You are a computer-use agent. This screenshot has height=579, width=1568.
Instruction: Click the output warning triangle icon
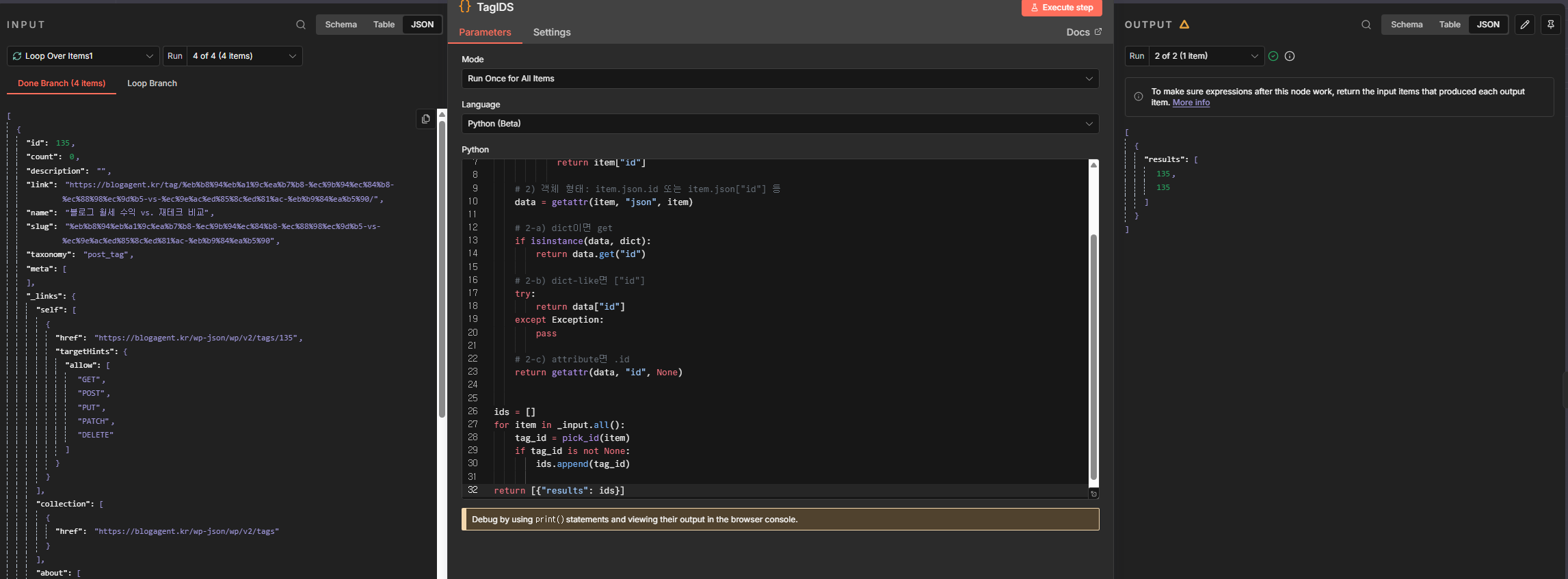1184,25
